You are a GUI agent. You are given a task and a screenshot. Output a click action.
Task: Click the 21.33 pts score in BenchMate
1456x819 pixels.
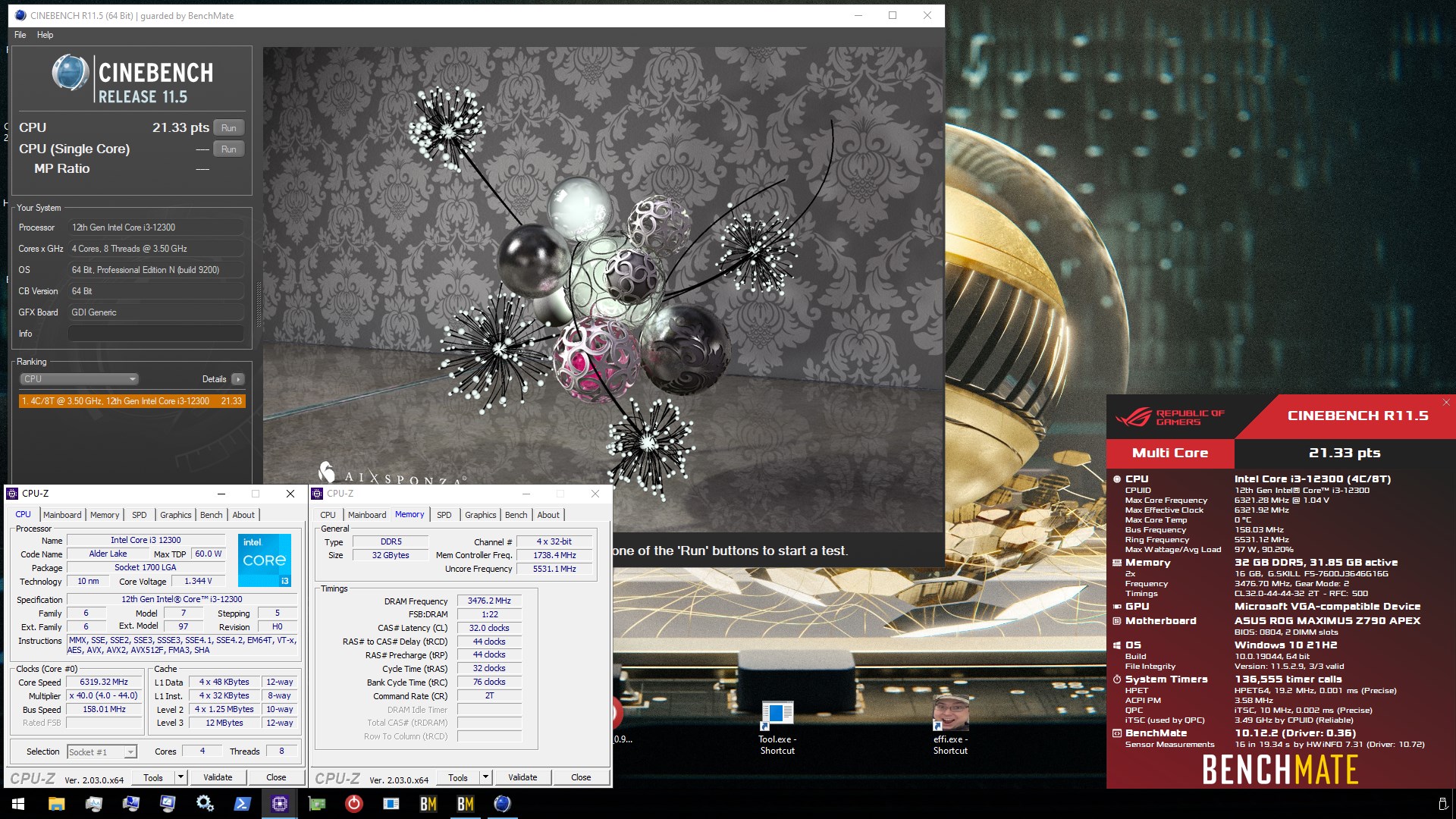[1345, 453]
